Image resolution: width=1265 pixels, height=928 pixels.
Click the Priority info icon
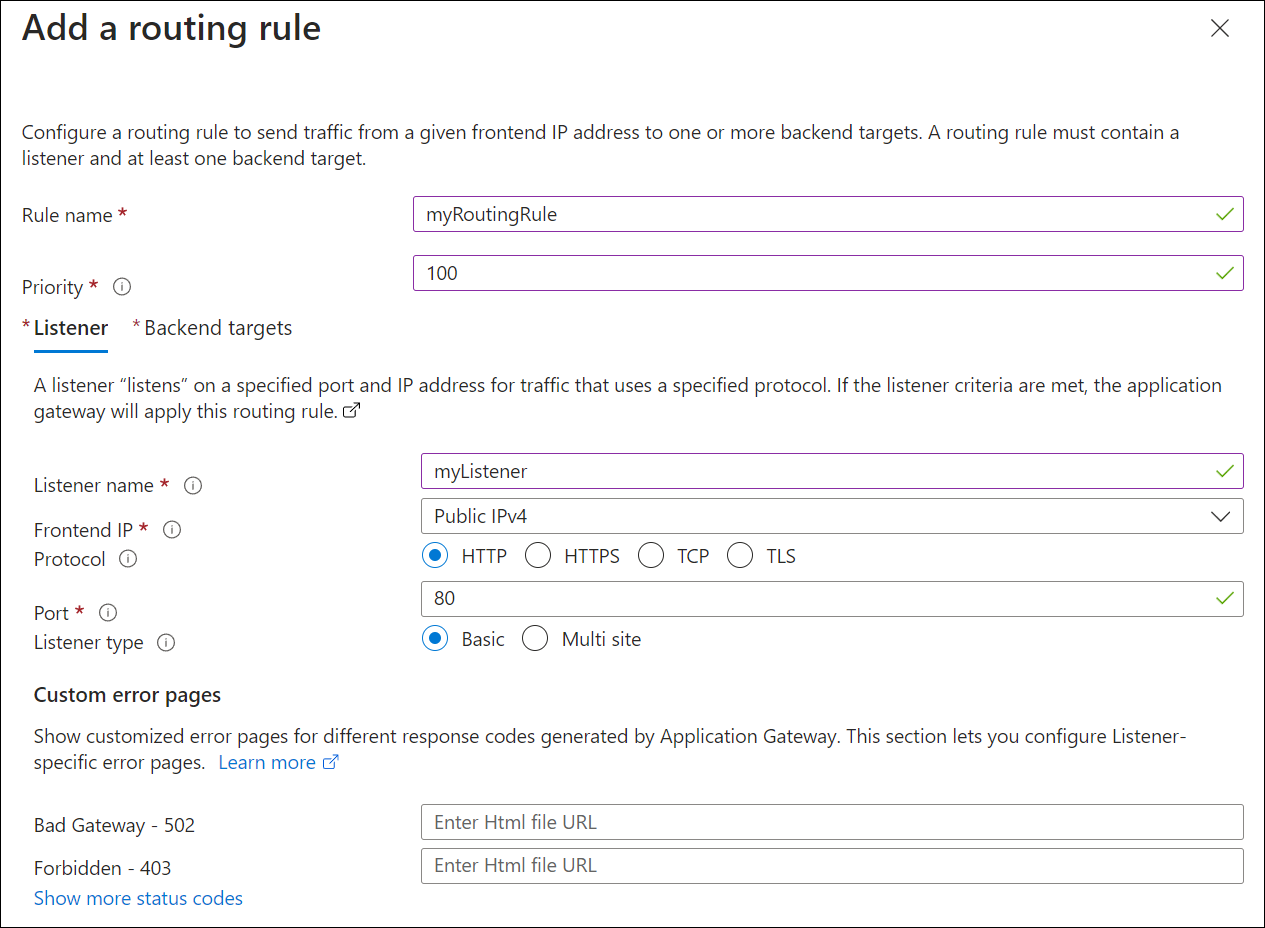121,288
